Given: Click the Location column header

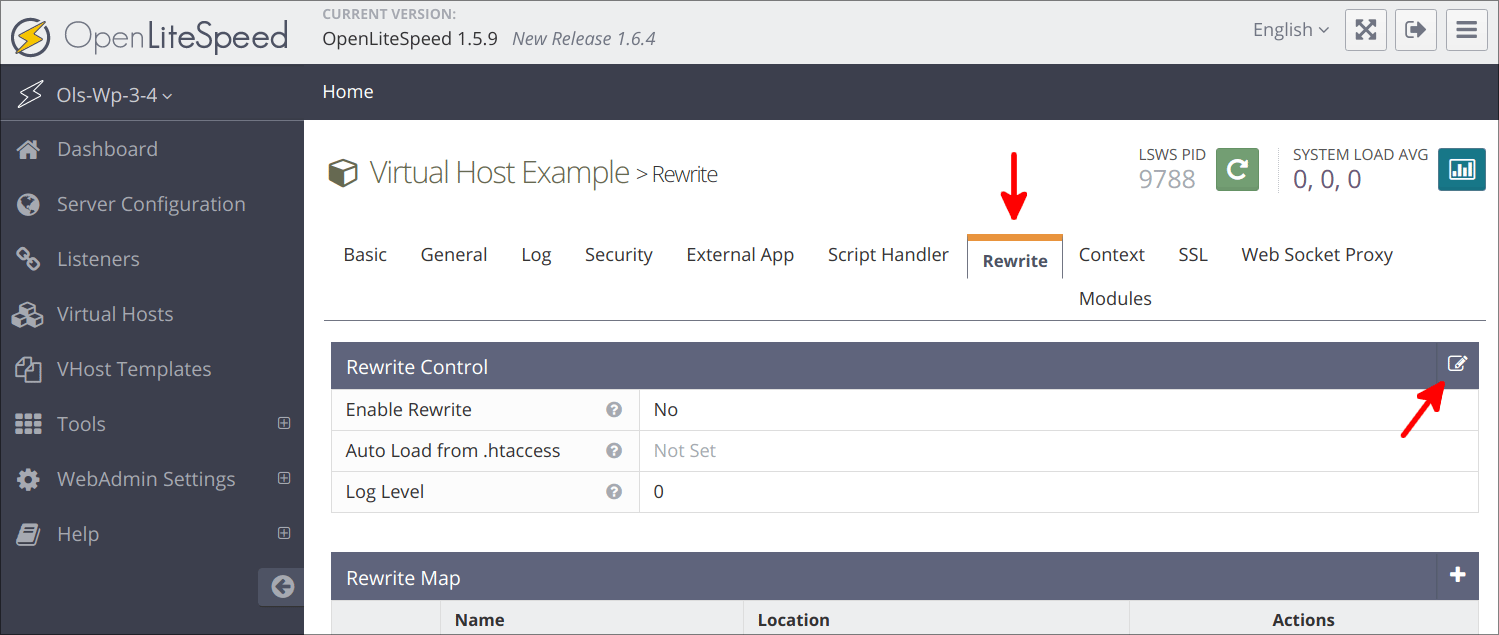Looking at the screenshot, I should 794,620.
